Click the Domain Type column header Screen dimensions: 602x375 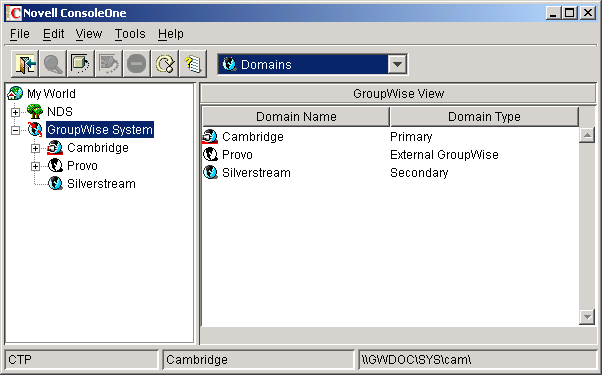coord(484,117)
